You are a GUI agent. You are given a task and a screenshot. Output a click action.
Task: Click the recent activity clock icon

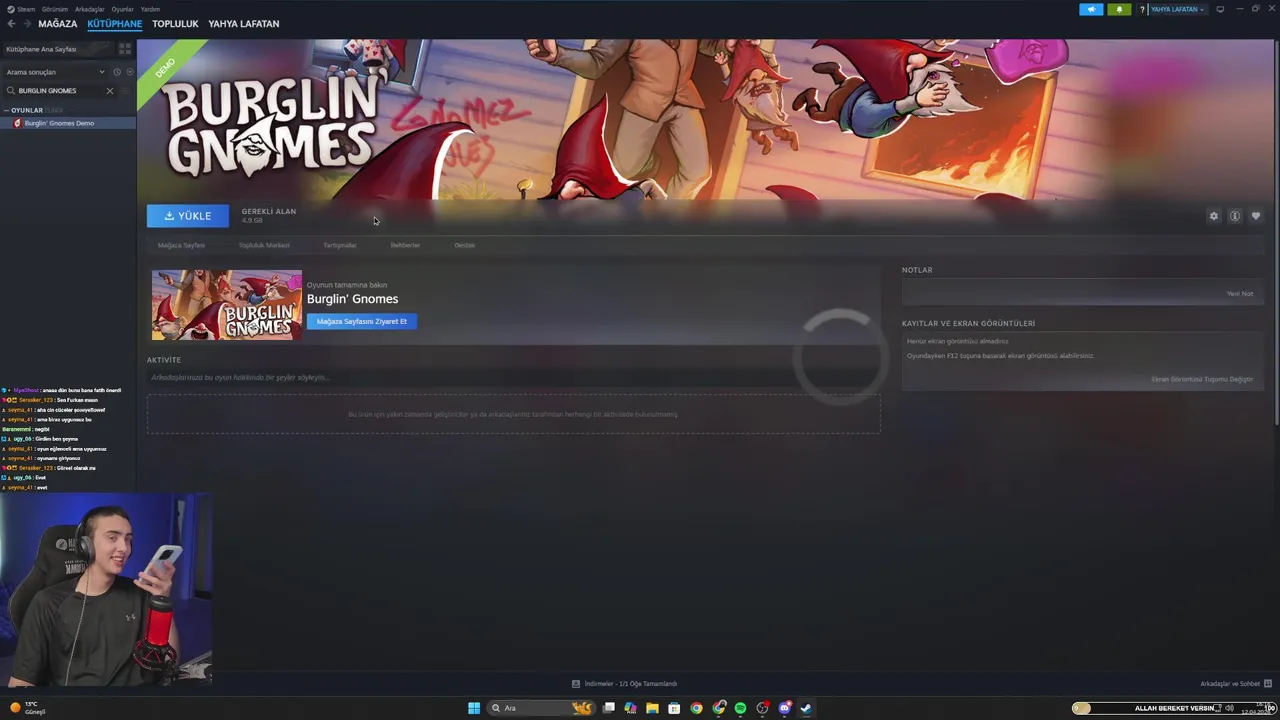(117, 72)
